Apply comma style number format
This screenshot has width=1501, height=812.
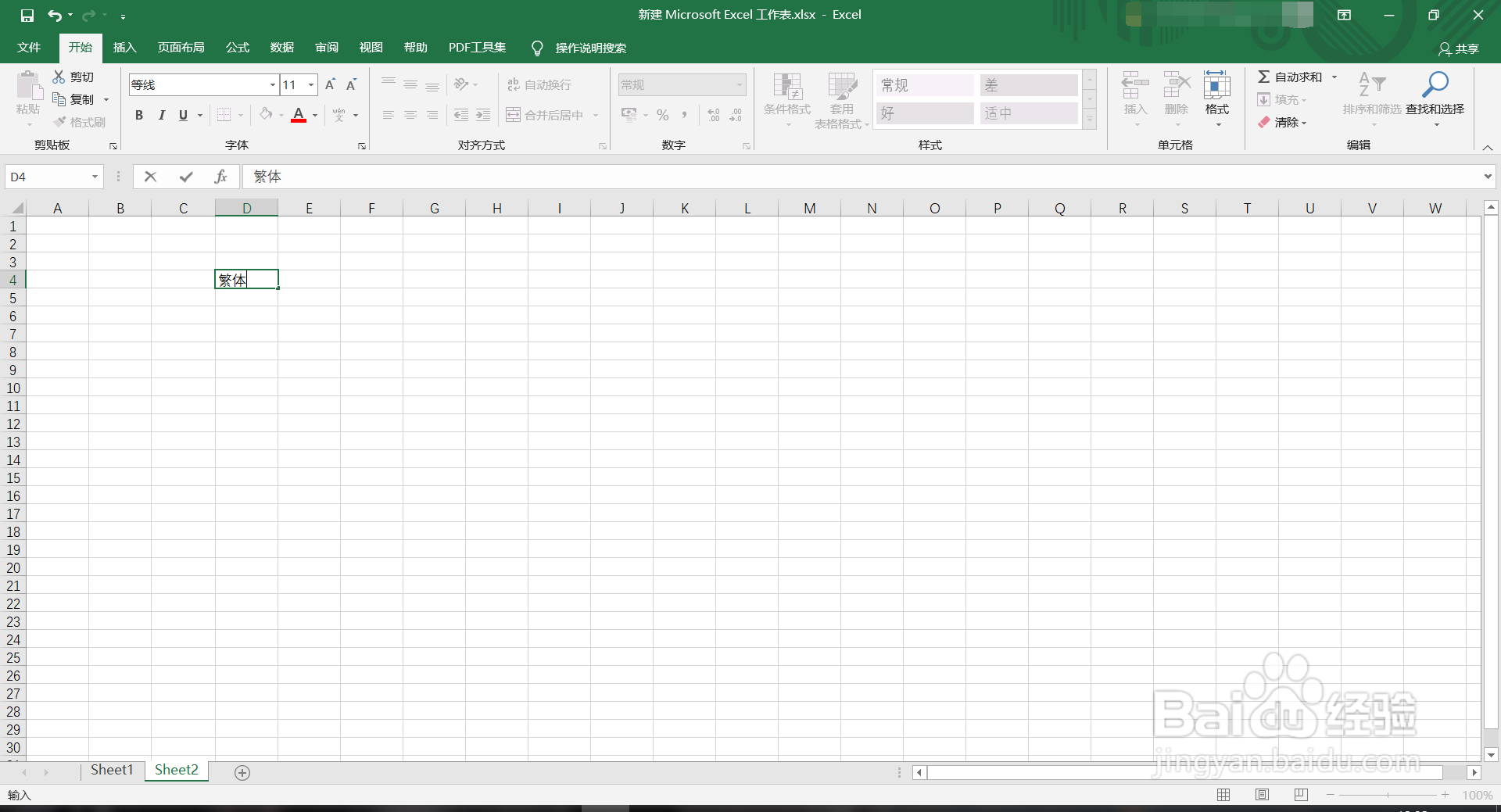point(685,115)
